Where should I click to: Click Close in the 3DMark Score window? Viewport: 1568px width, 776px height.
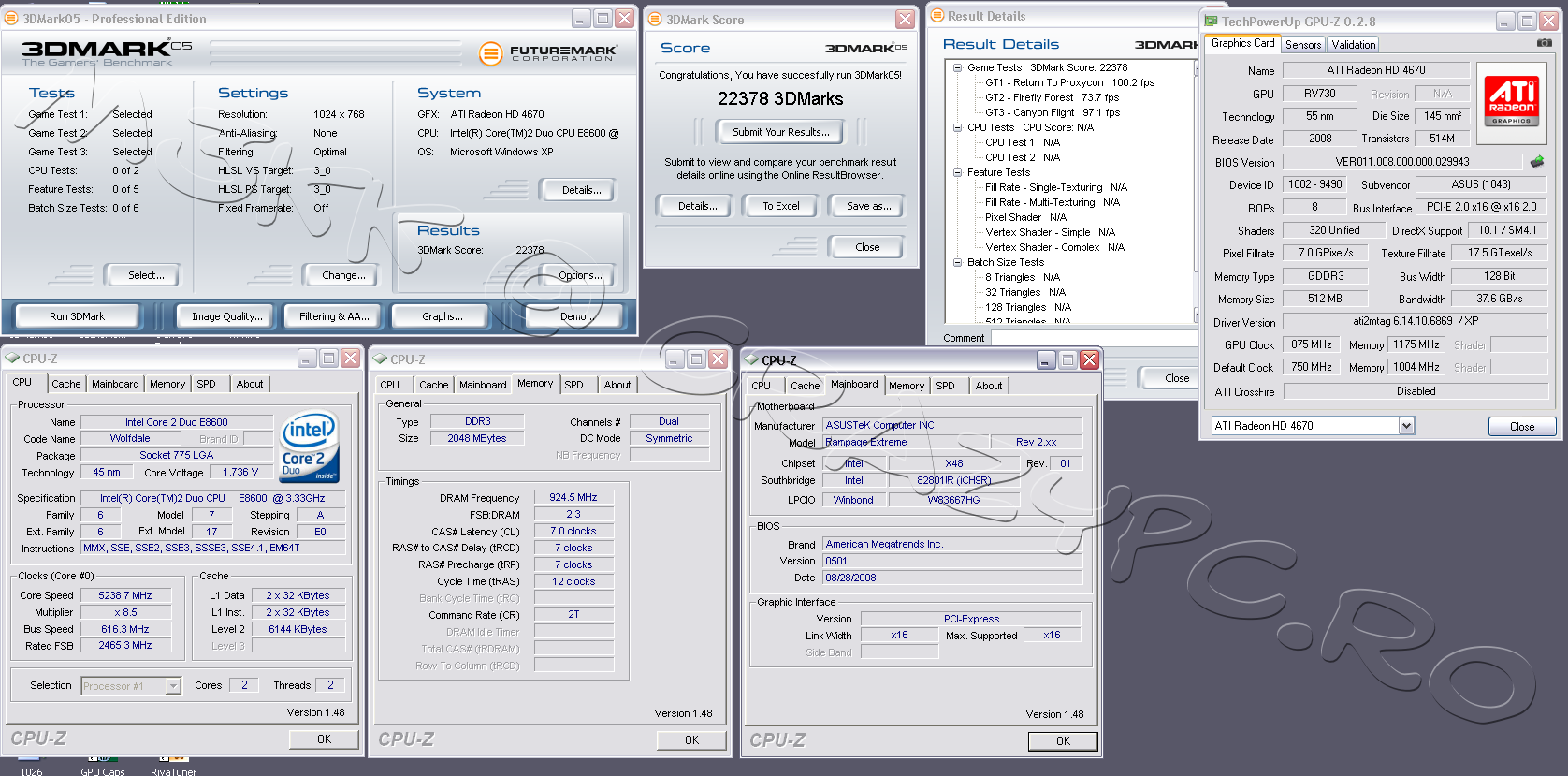pos(867,247)
